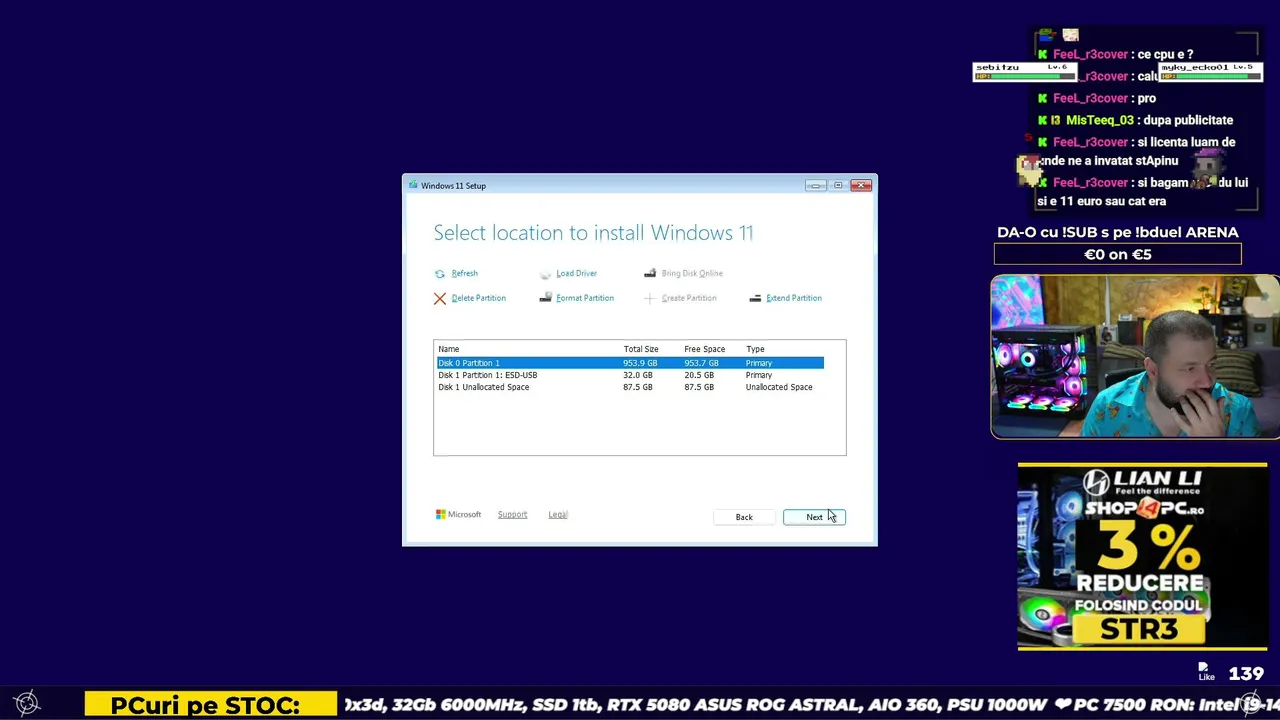Click the Free Space column header

pyautogui.click(x=704, y=349)
